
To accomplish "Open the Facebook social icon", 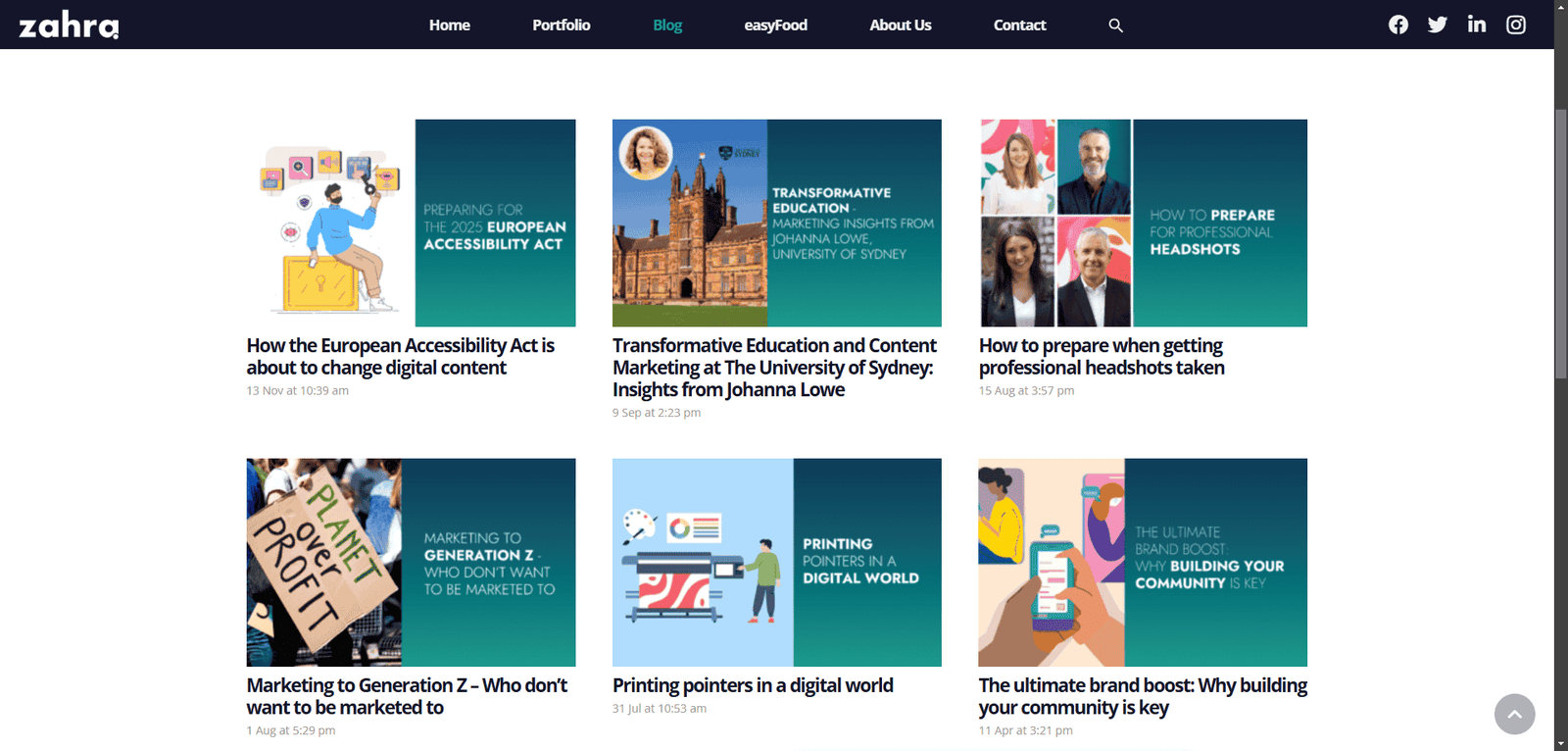I will coord(1398,25).
